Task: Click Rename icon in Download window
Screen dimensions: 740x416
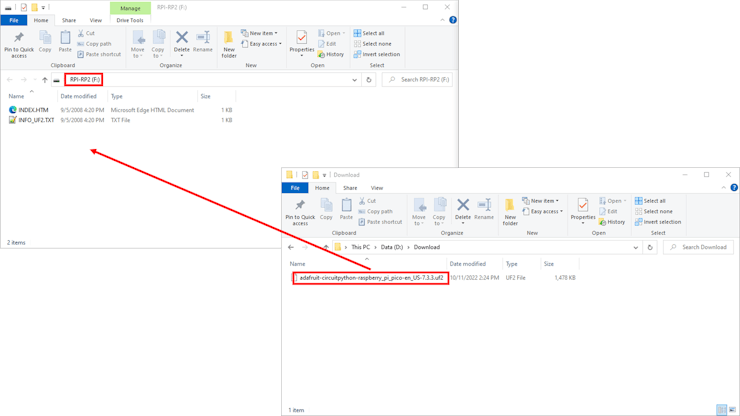Action: (x=484, y=209)
